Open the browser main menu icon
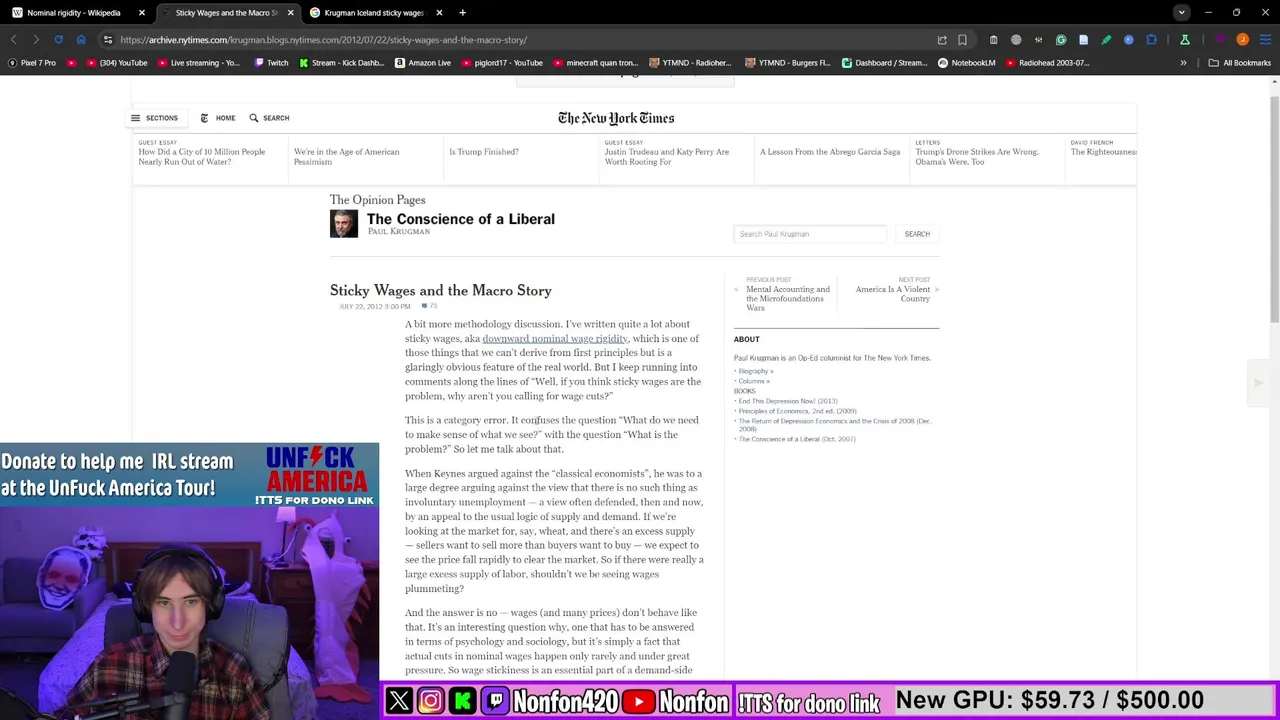Viewport: 1280px width, 720px height. (x=1265, y=40)
